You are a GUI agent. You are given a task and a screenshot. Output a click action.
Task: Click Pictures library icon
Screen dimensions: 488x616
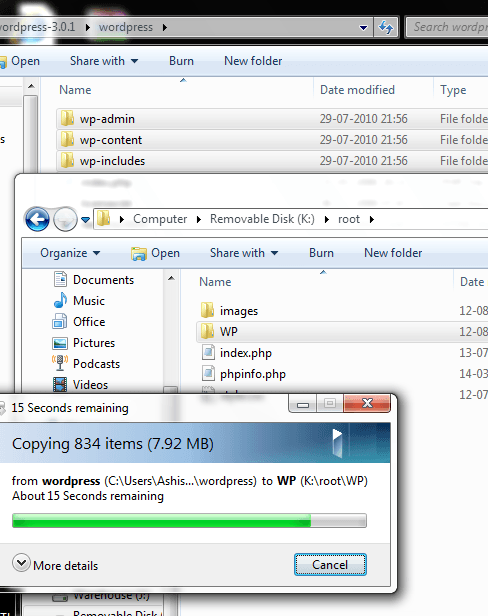tap(60, 343)
